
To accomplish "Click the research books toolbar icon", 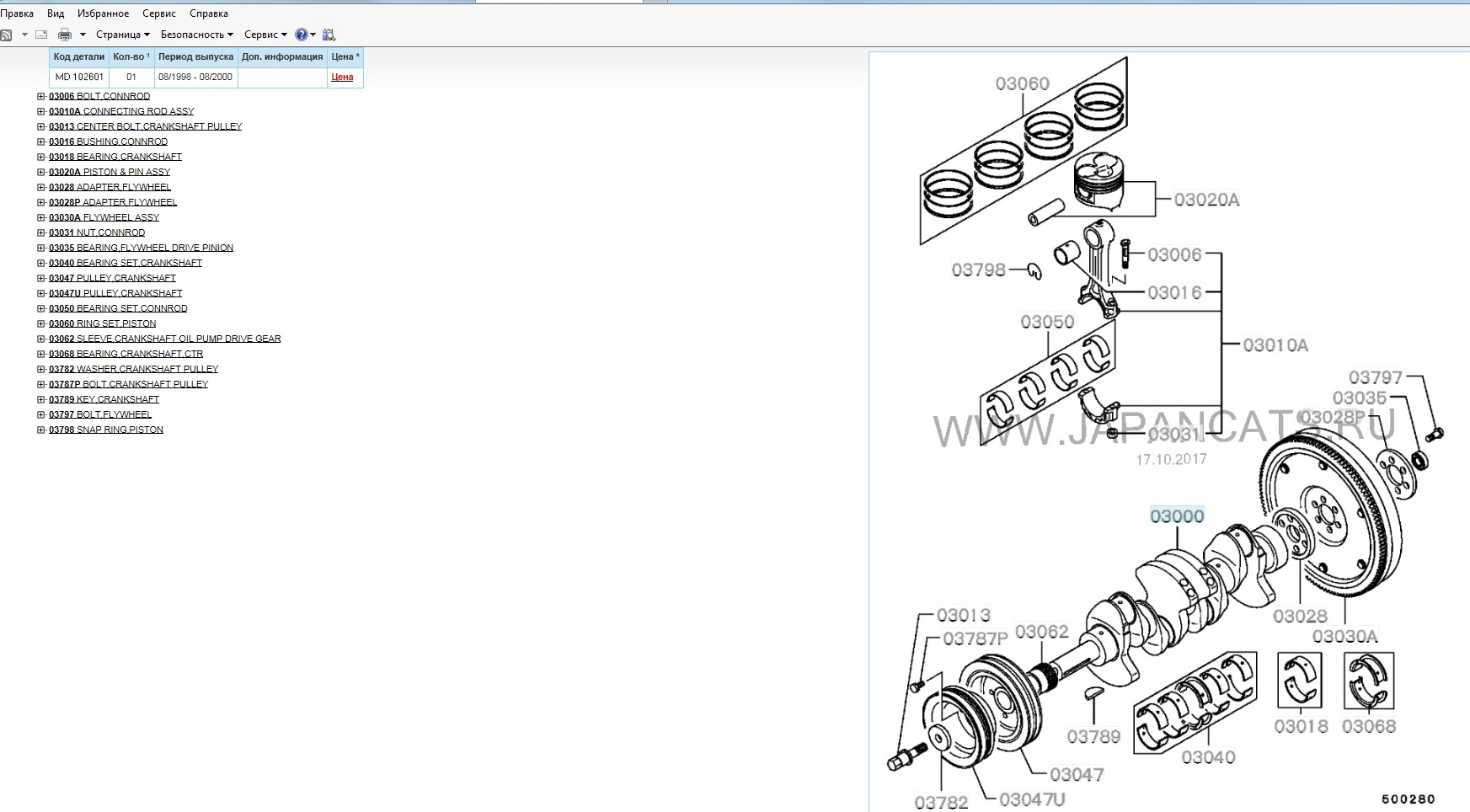I will pos(329,35).
